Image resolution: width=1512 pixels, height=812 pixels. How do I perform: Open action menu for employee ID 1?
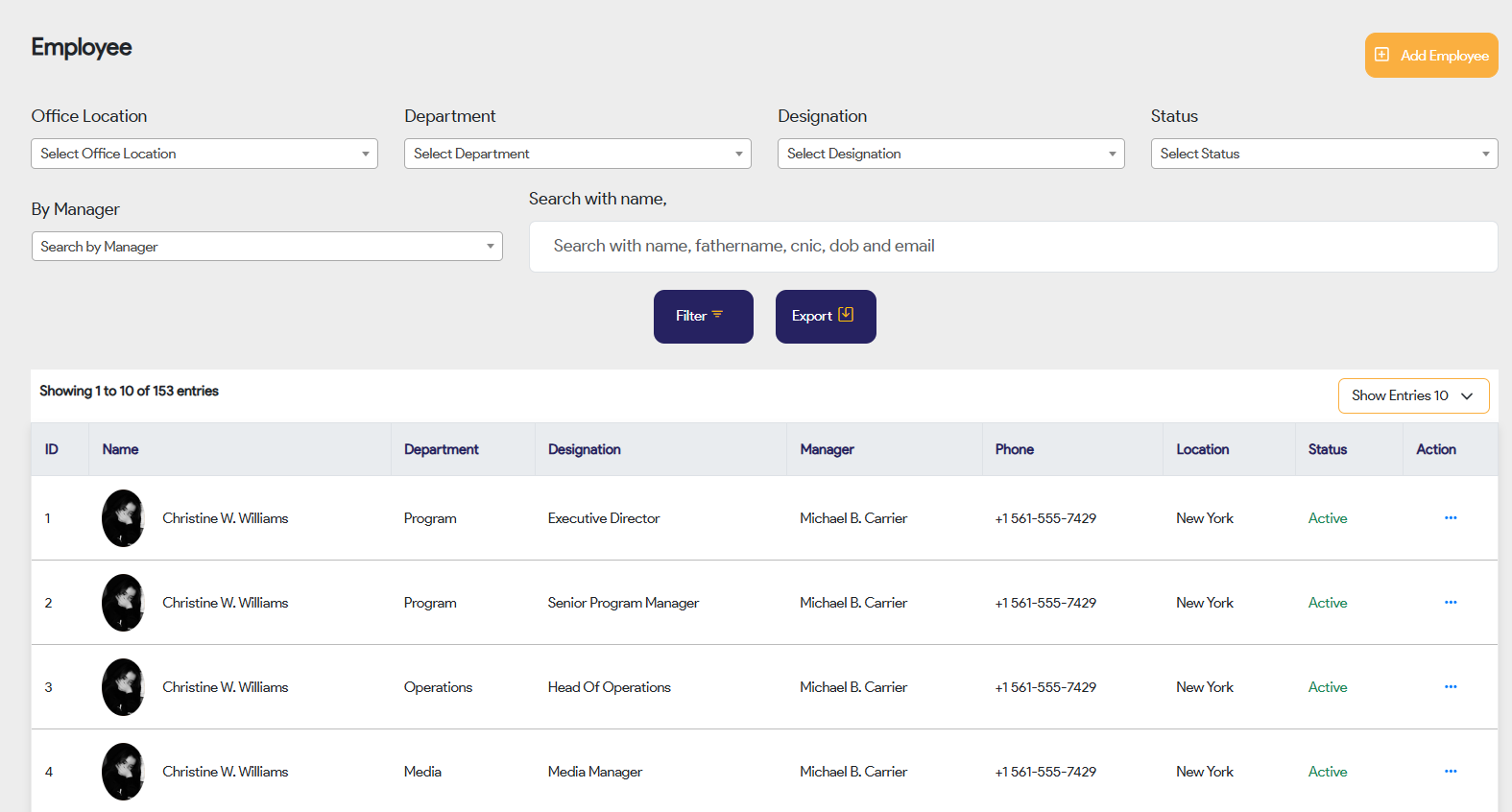[1450, 518]
